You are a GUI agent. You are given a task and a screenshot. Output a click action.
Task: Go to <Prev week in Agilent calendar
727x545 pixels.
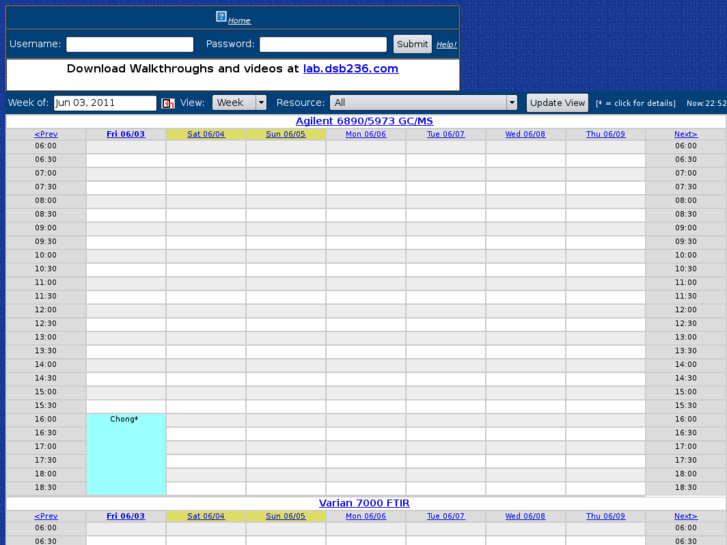(x=46, y=134)
